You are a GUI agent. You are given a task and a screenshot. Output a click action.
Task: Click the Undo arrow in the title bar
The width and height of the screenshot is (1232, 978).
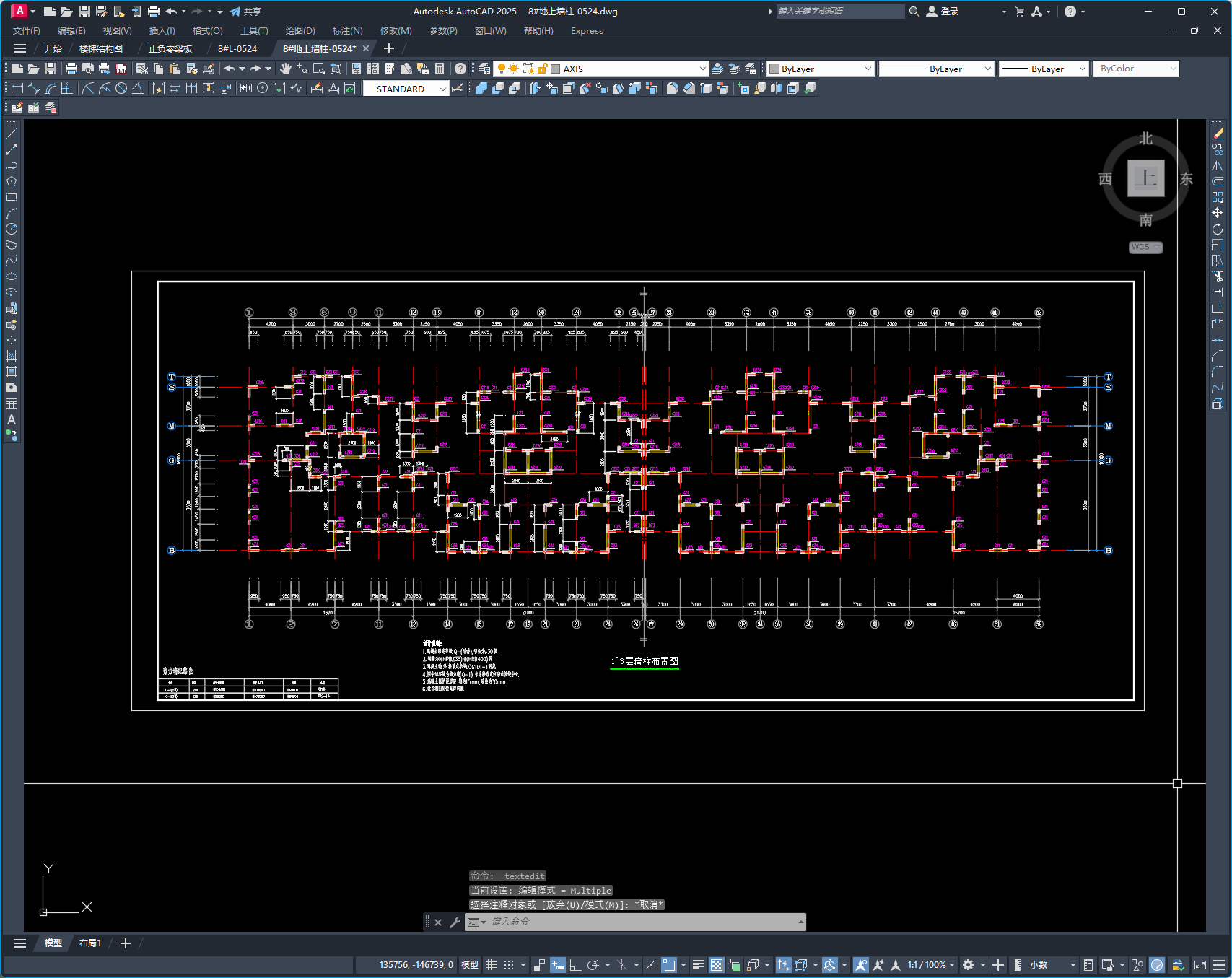point(171,12)
